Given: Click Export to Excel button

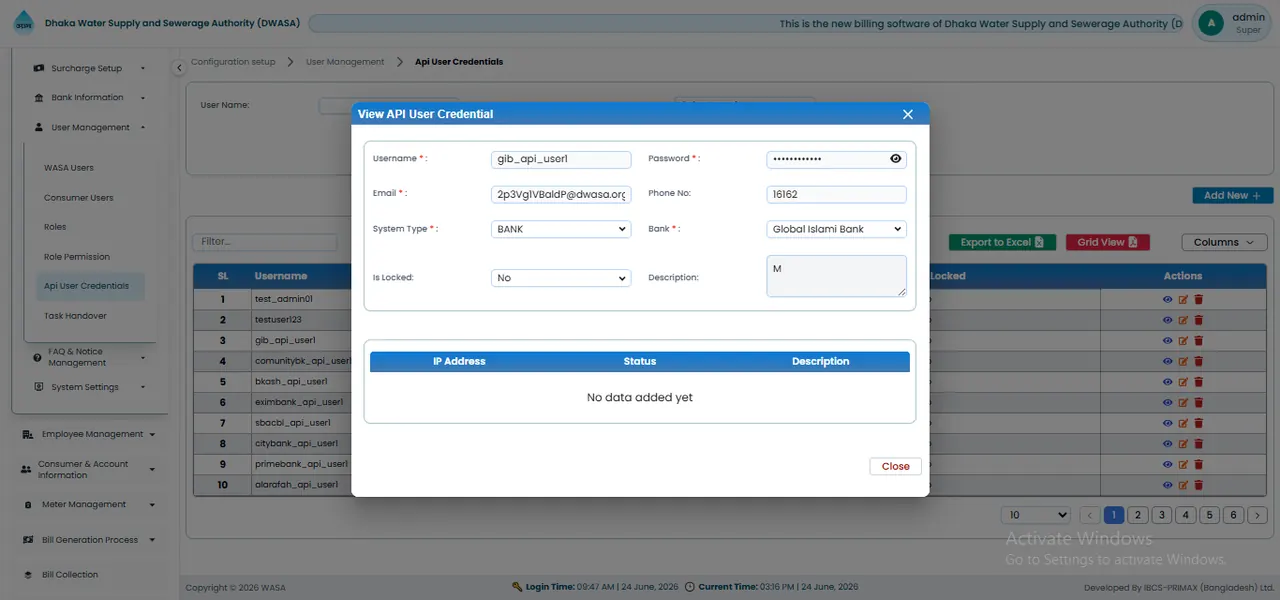Looking at the screenshot, I should pos(1002,242).
